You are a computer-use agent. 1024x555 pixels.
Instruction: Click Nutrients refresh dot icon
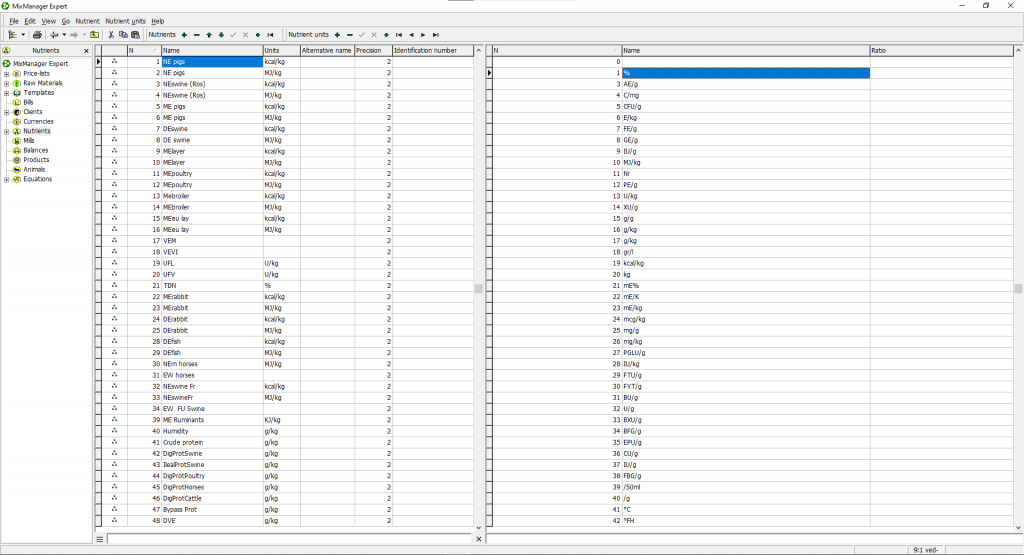coord(258,35)
